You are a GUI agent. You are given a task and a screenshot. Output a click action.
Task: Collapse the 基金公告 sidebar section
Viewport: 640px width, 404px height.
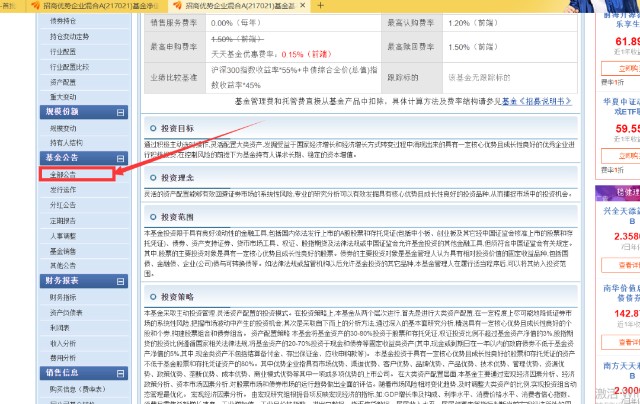pos(120,158)
